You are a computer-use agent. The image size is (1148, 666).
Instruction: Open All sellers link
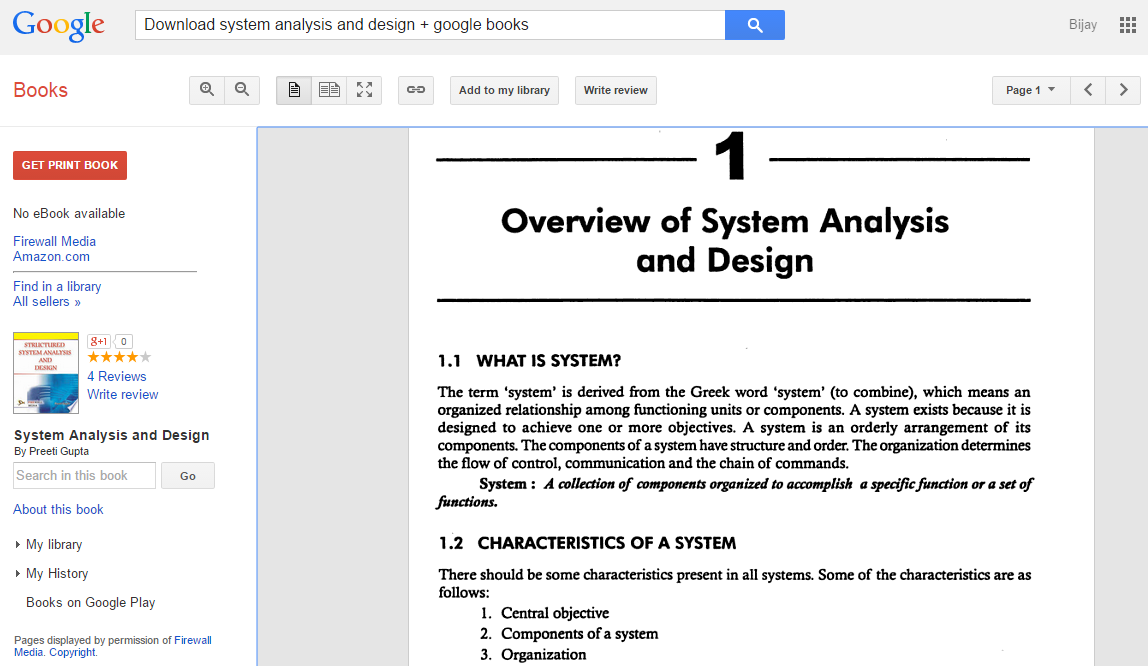point(47,302)
